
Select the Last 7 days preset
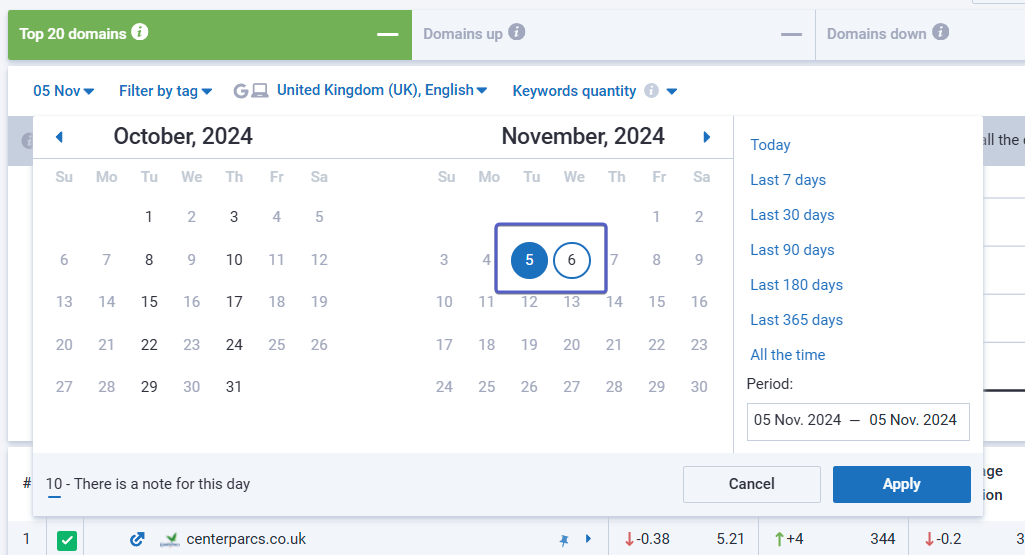(x=788, y=180)
